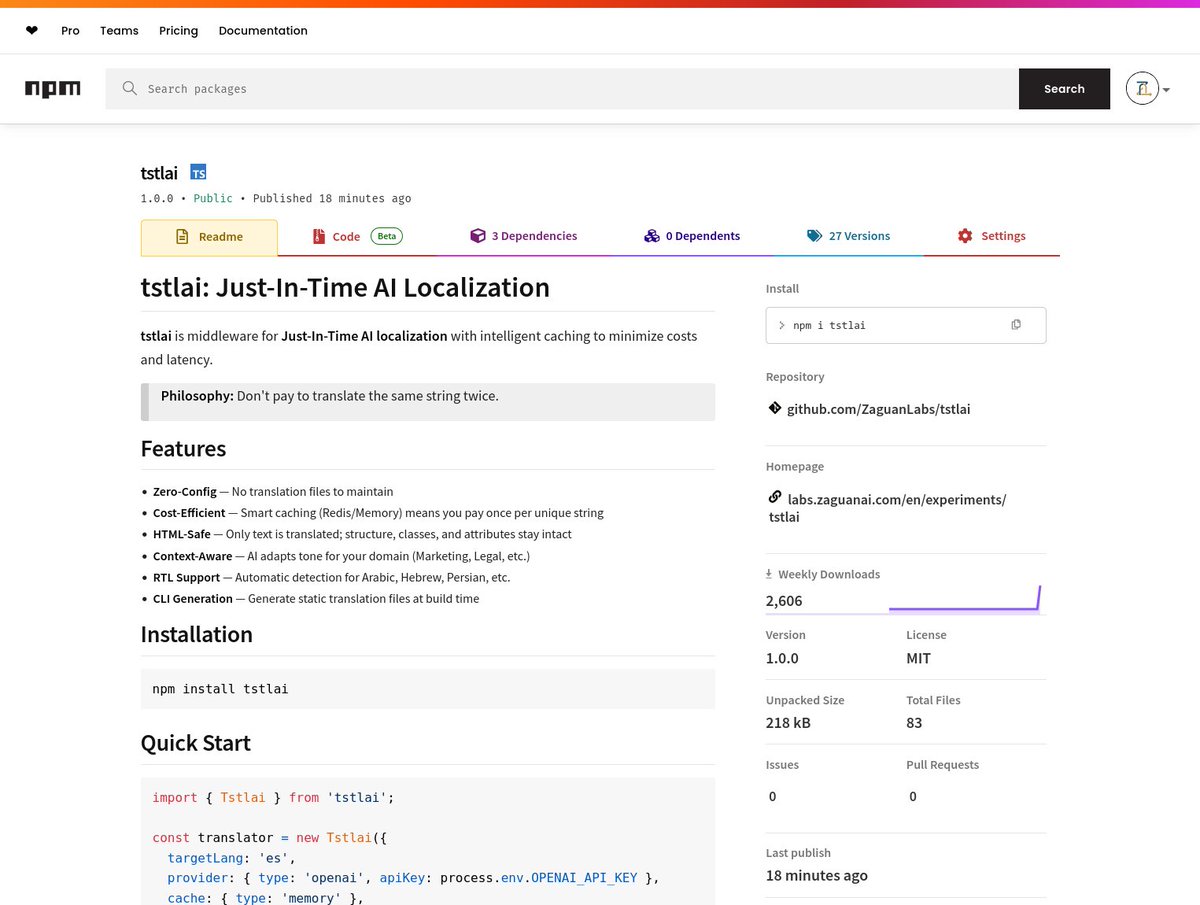Click the RTL Support feature bullet
This screenshot has height=905, width=1200.
pyautogui.click(x=331, y=578)
